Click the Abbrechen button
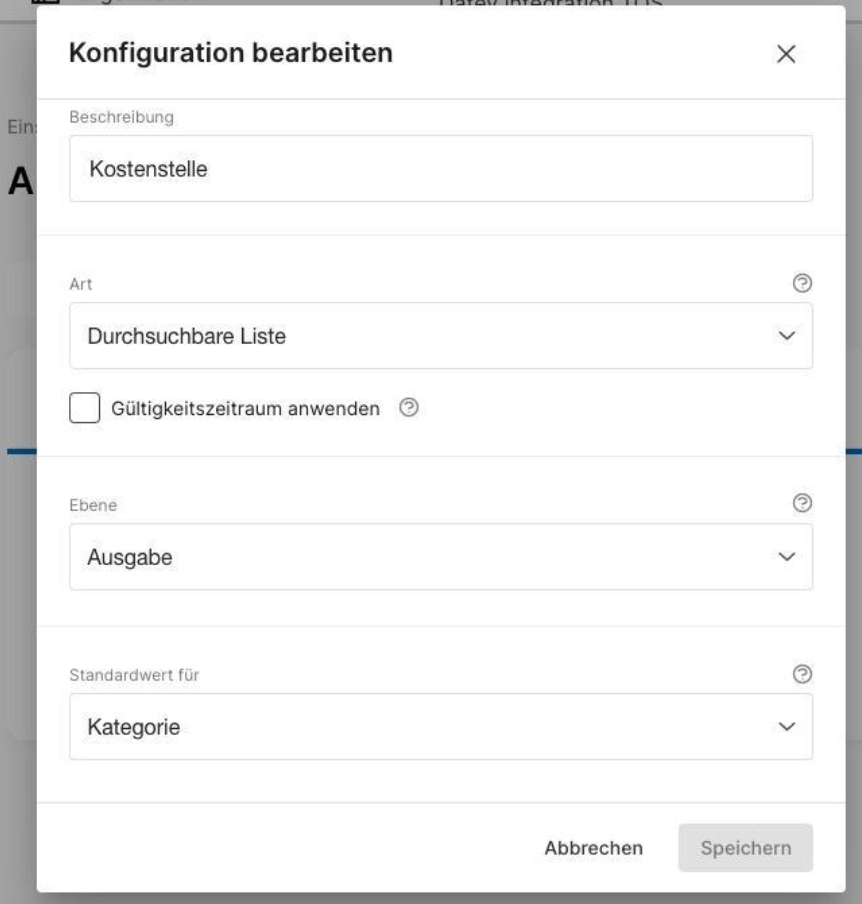The height and width of the screenshot is (904, 862). (593, 848)
